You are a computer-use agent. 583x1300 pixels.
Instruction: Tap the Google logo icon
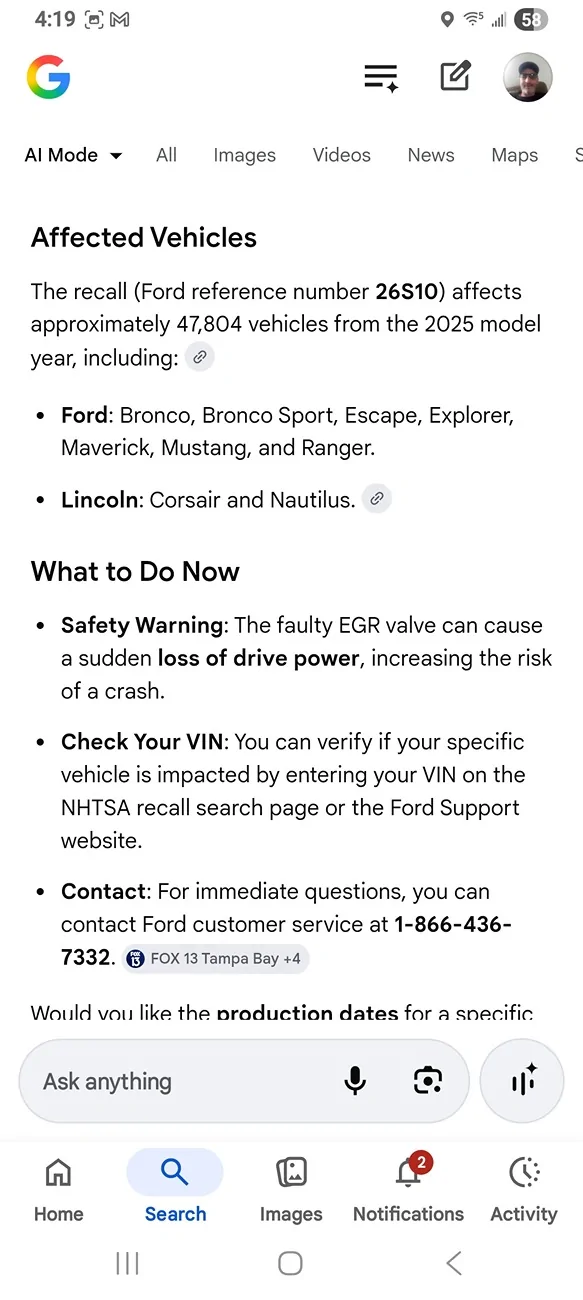click(x=48, y=77)
